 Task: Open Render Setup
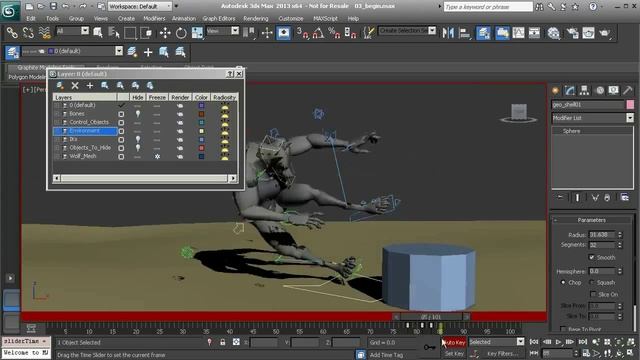click(x=572, y=33)
